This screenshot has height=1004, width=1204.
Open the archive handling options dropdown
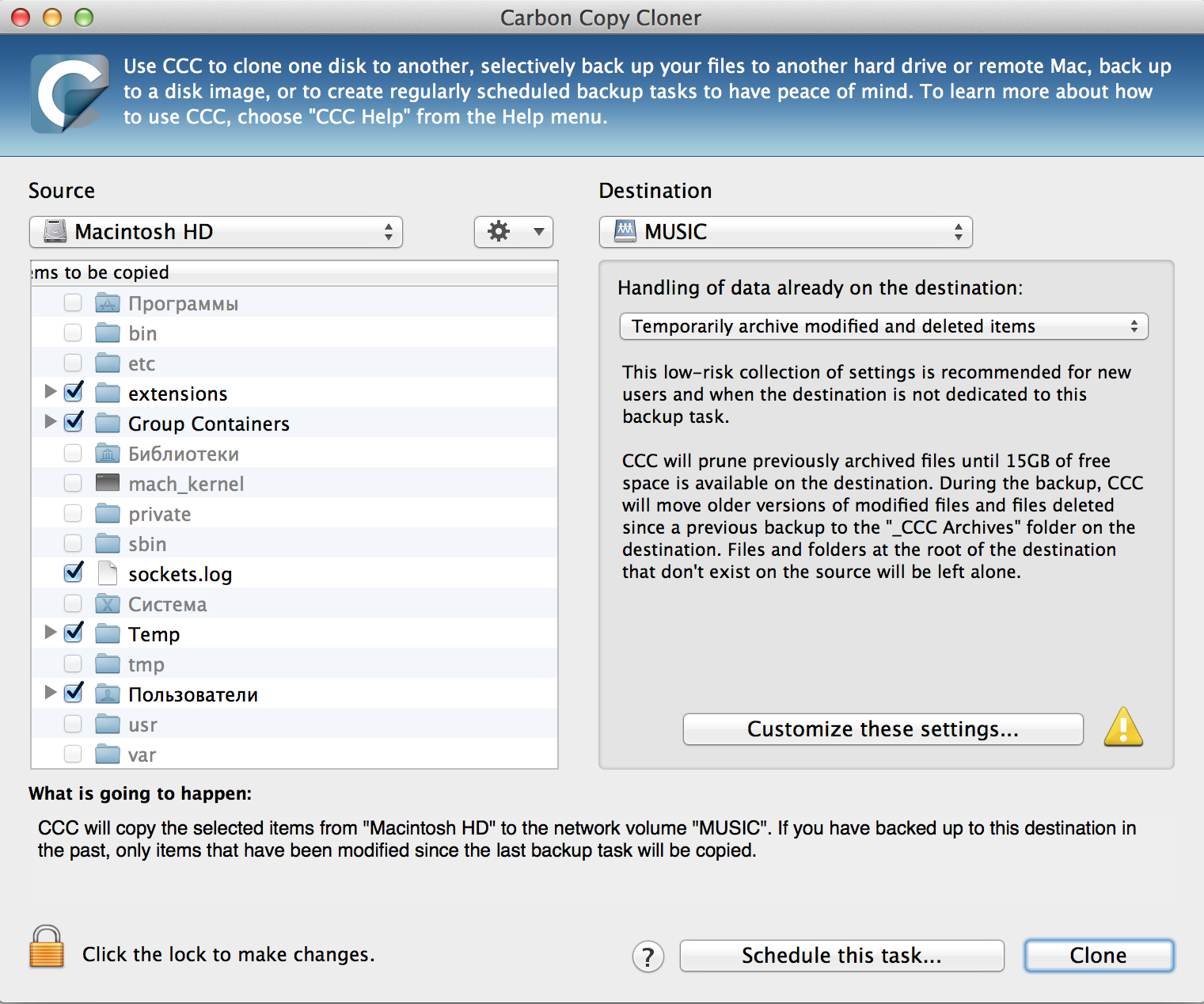[x=883, y=326]
